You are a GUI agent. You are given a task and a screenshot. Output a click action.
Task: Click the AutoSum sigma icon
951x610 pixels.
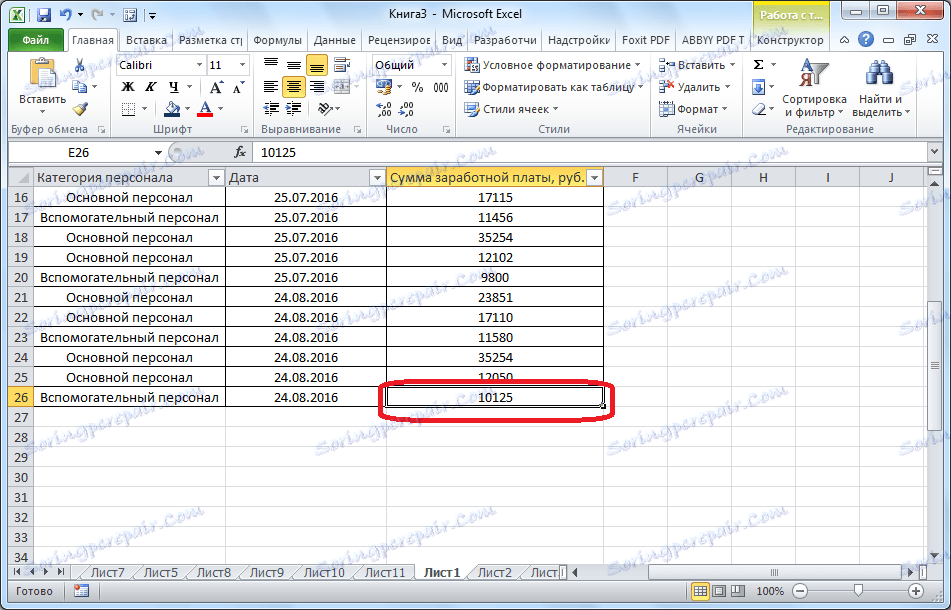758,65
